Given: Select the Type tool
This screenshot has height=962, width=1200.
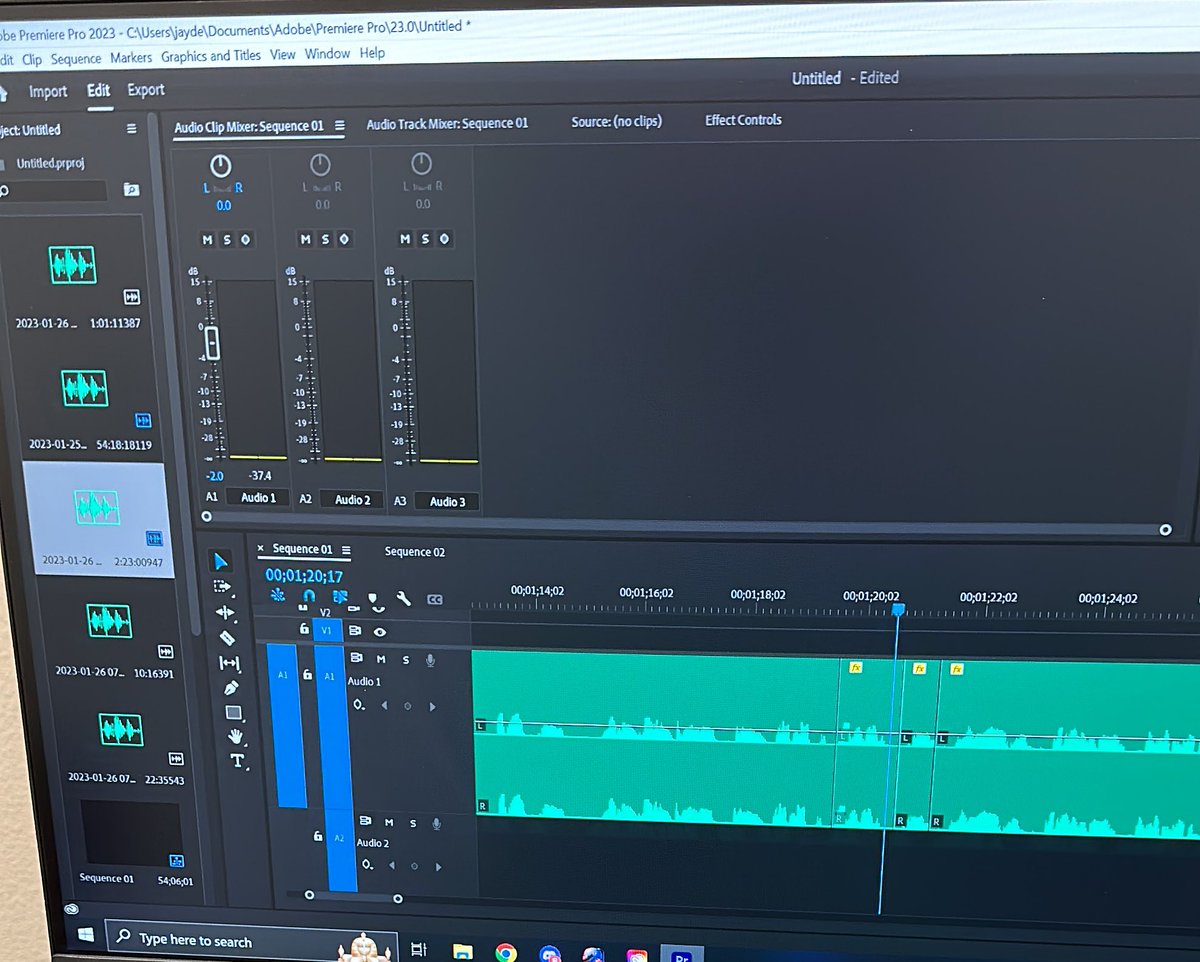Looking at the screenshot, I should click(x=238, y=761).
